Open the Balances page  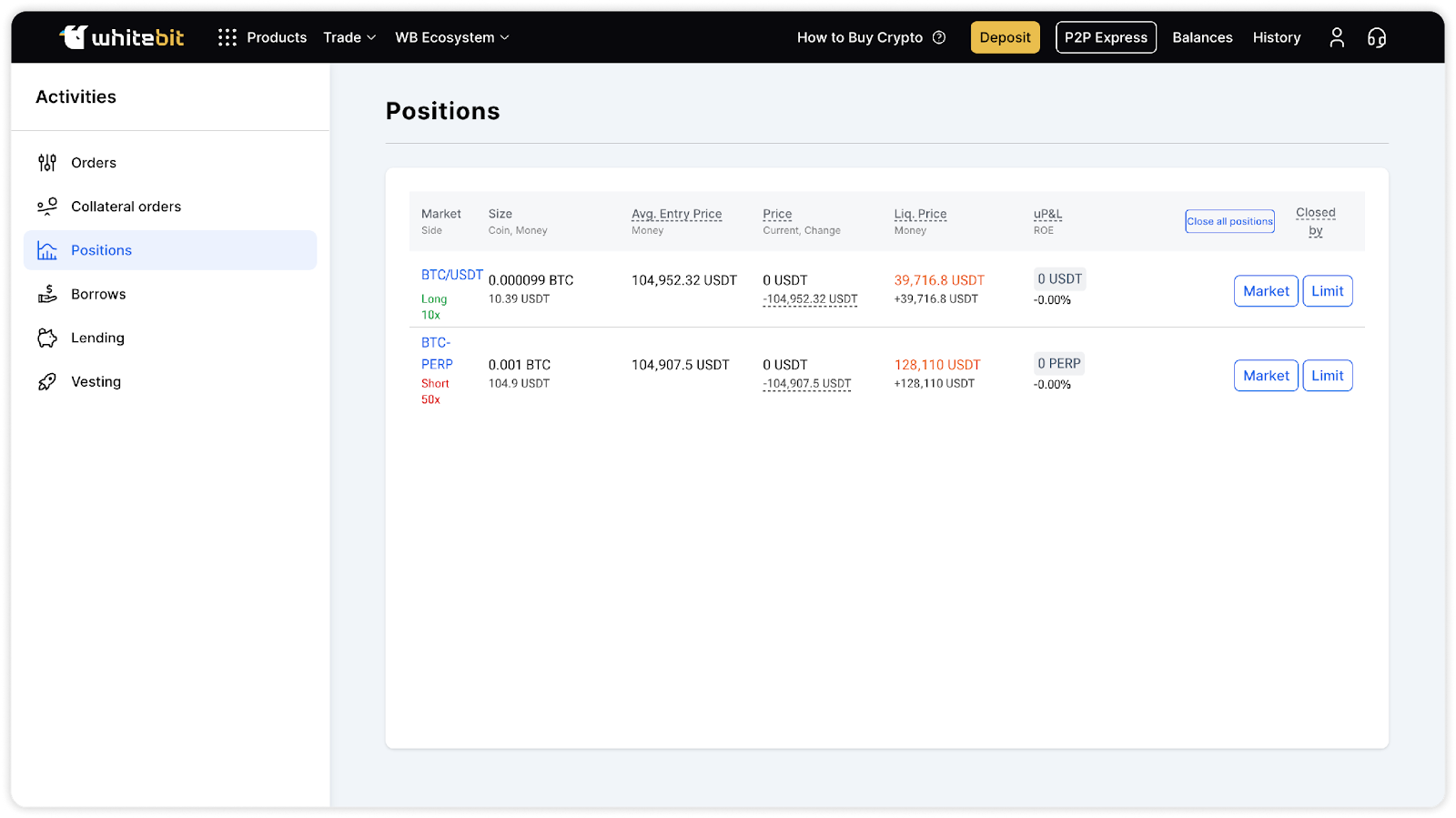pos(1202,37)
